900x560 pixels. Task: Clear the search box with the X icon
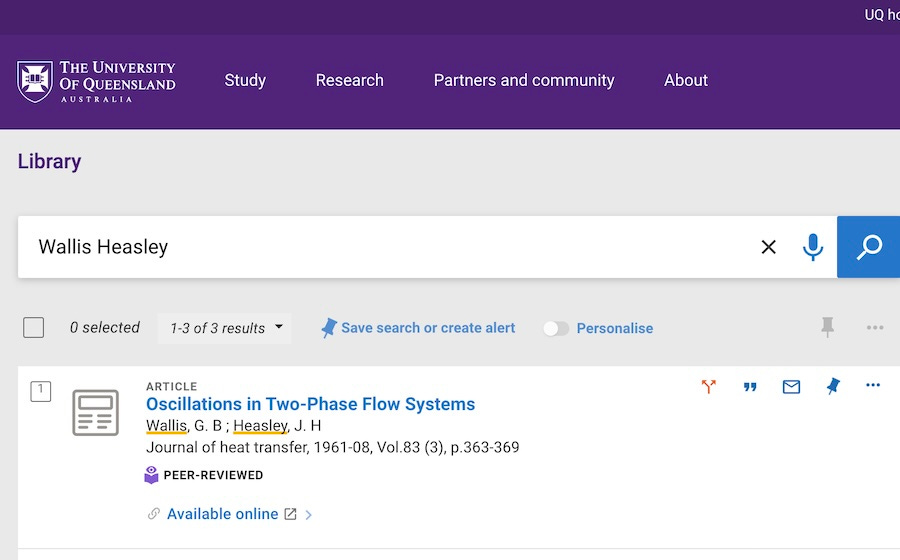(769, 247)
